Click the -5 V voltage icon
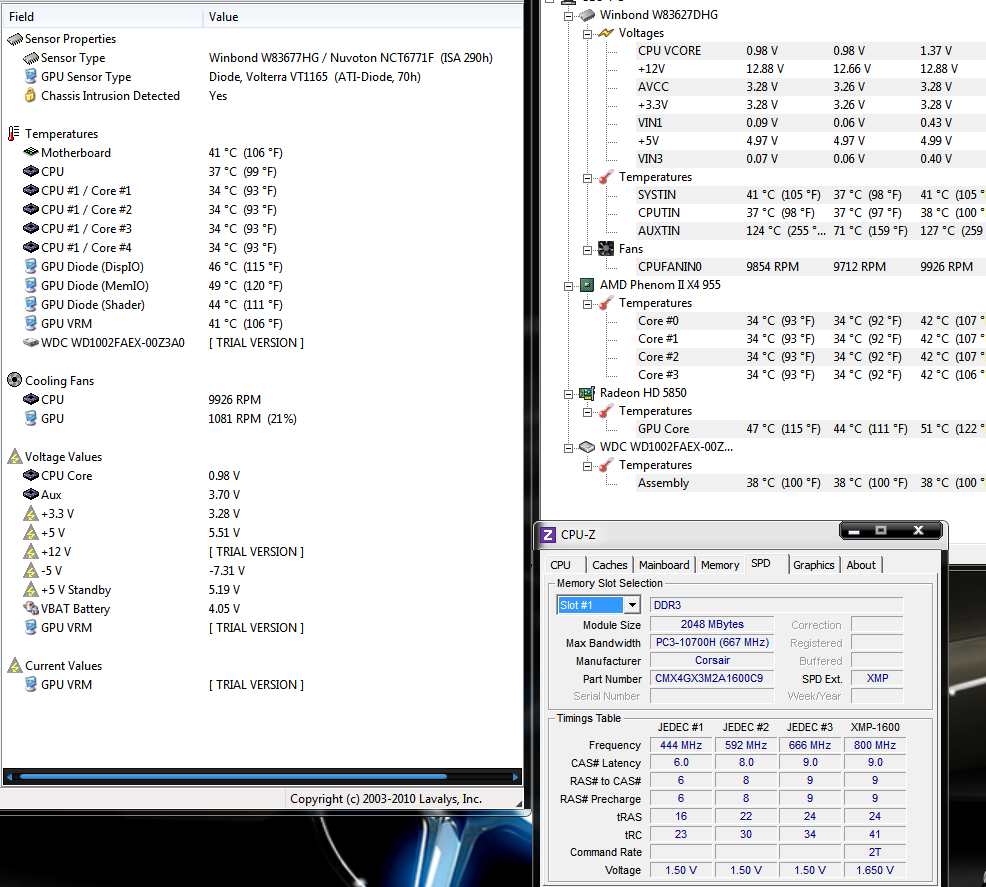 click(x=31, y=570)
